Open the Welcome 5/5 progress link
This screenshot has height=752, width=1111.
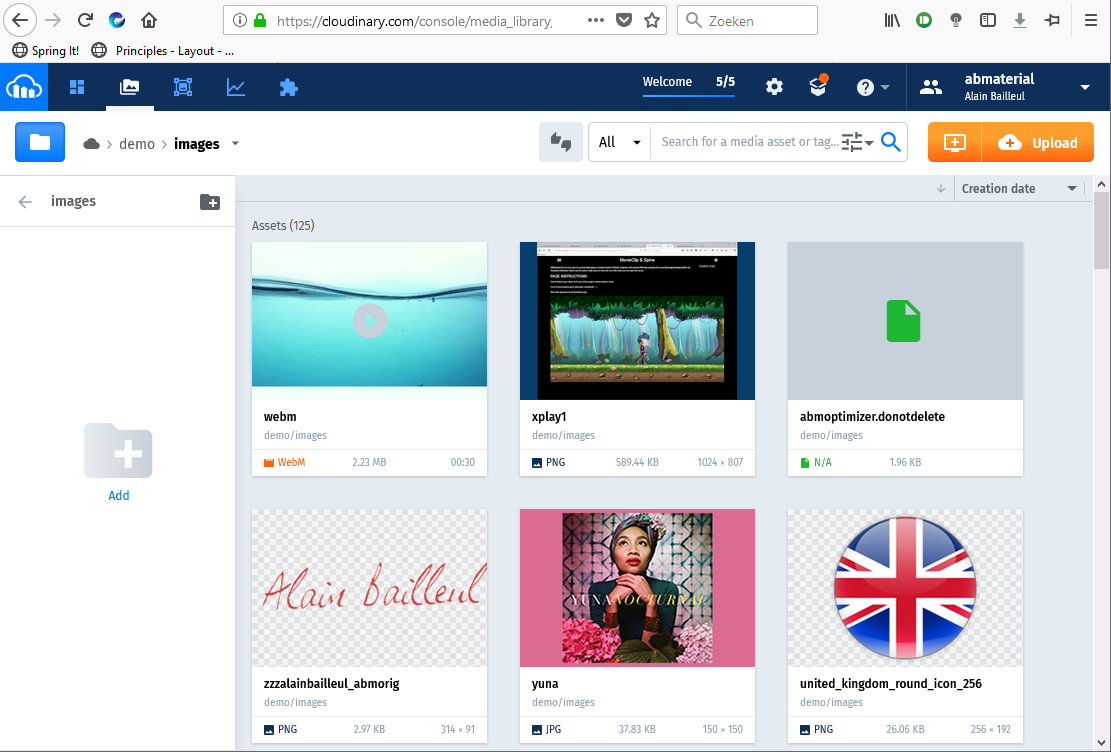688,82
